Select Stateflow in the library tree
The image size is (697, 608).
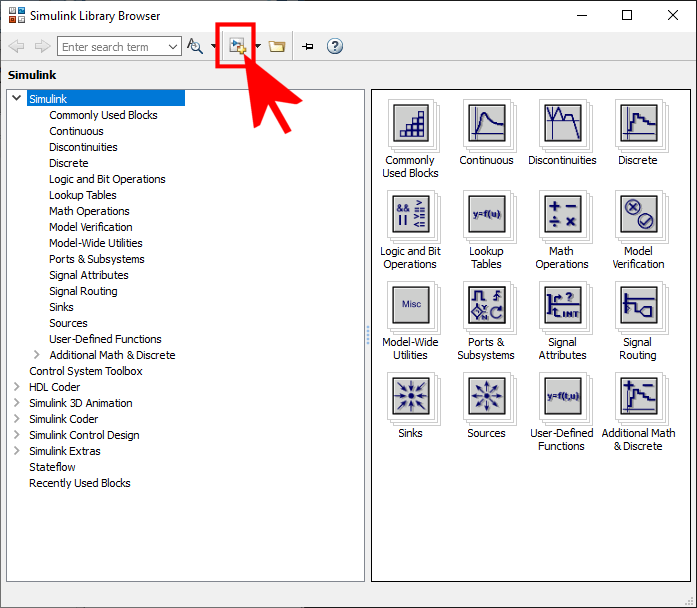(x=52, y=467)
